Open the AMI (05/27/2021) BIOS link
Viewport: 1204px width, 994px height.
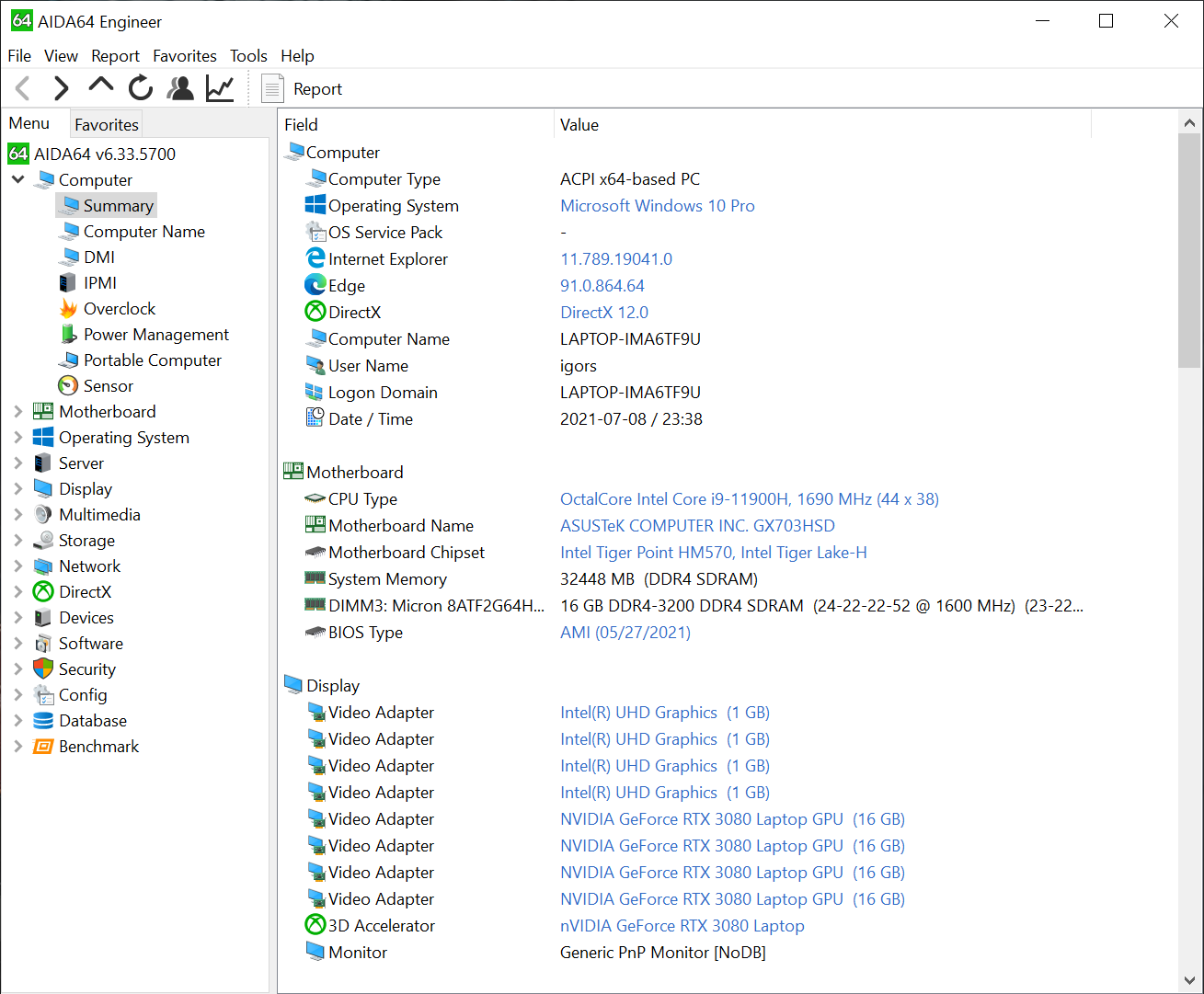coord(625,633)
